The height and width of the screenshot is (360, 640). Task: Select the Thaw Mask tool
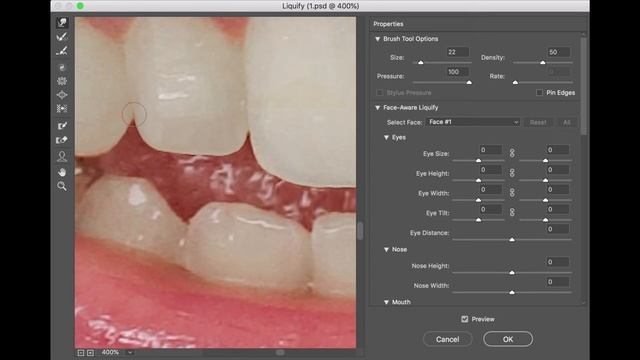pos(62,140)
